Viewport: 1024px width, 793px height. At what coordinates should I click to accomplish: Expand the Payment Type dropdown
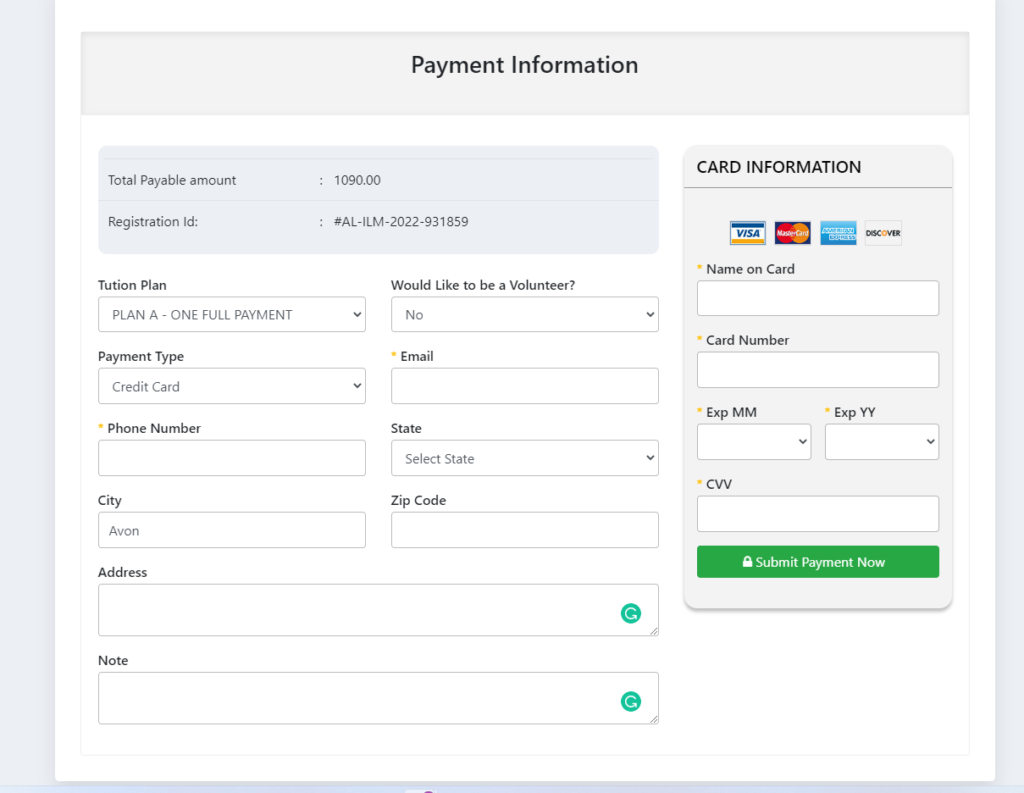[x=231, y=386]
